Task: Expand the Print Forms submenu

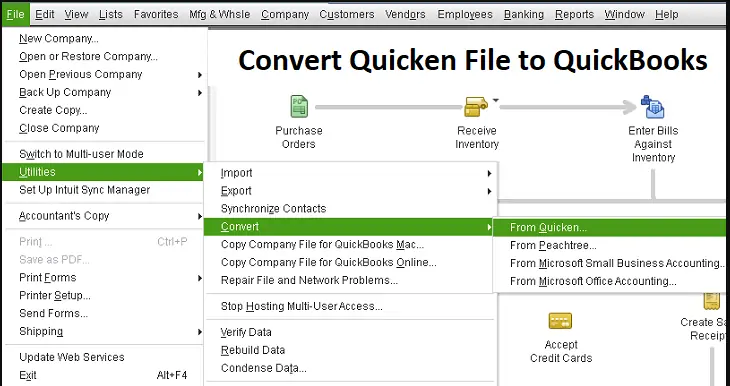Action: click(103, 278)
